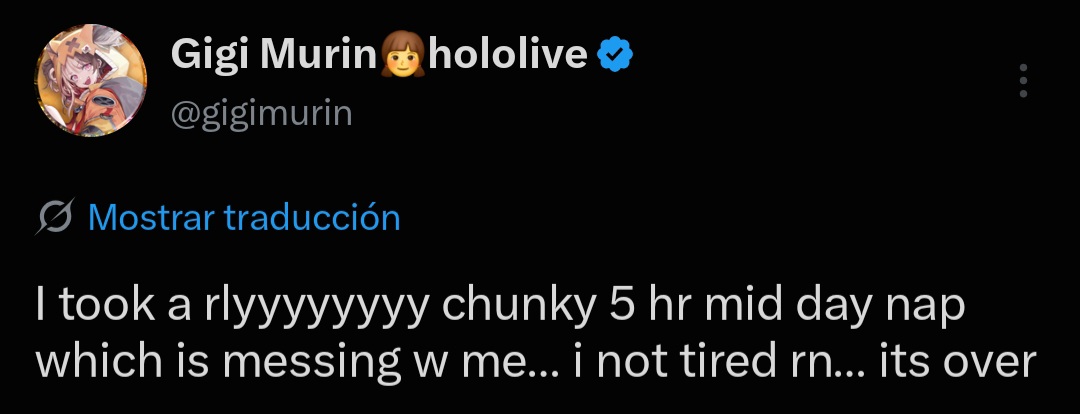Click the word hololive in the name

tap(508, 53)
